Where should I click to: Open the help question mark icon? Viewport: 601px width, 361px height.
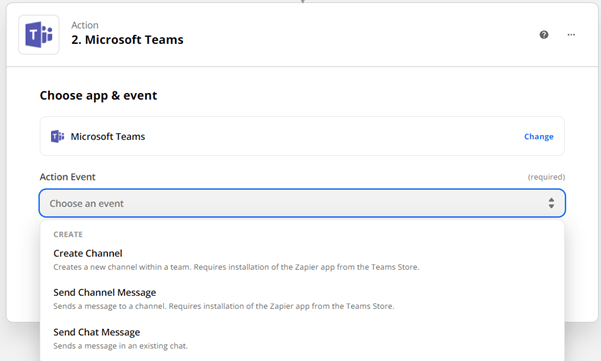pyautogui.click(x=544, y=35)
